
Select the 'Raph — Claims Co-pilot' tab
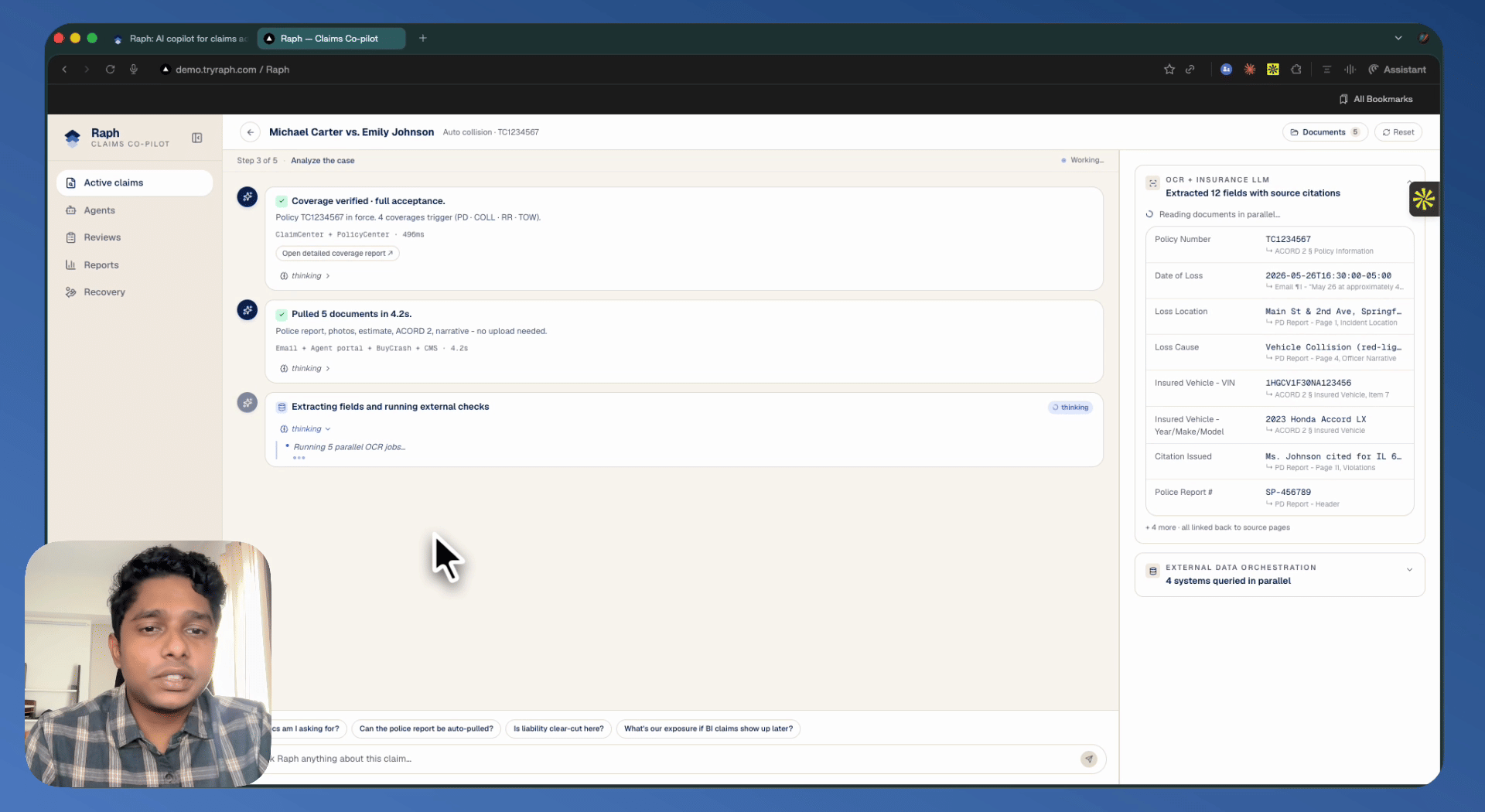[331, 39]
